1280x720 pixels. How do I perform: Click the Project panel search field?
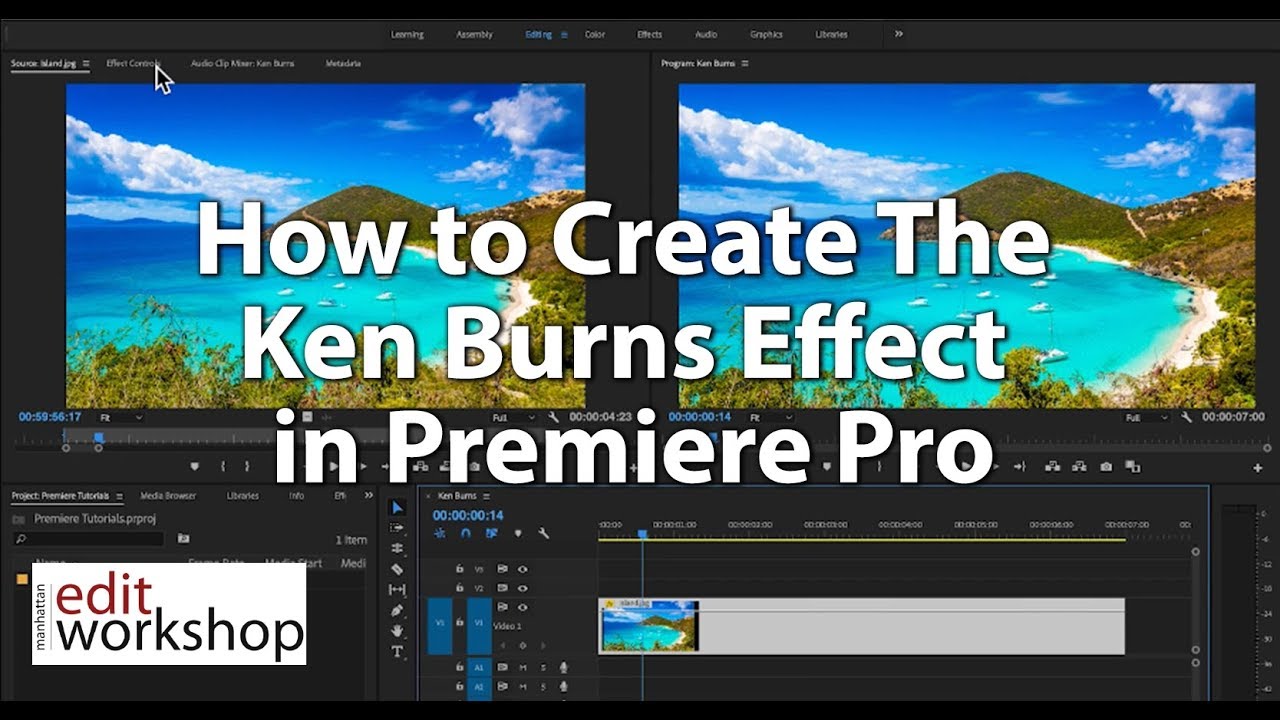89,539
